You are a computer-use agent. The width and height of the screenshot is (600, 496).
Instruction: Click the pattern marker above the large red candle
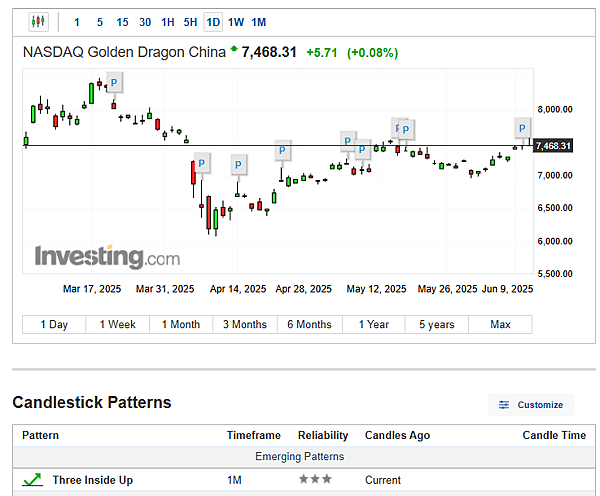[x=201, y=162]
